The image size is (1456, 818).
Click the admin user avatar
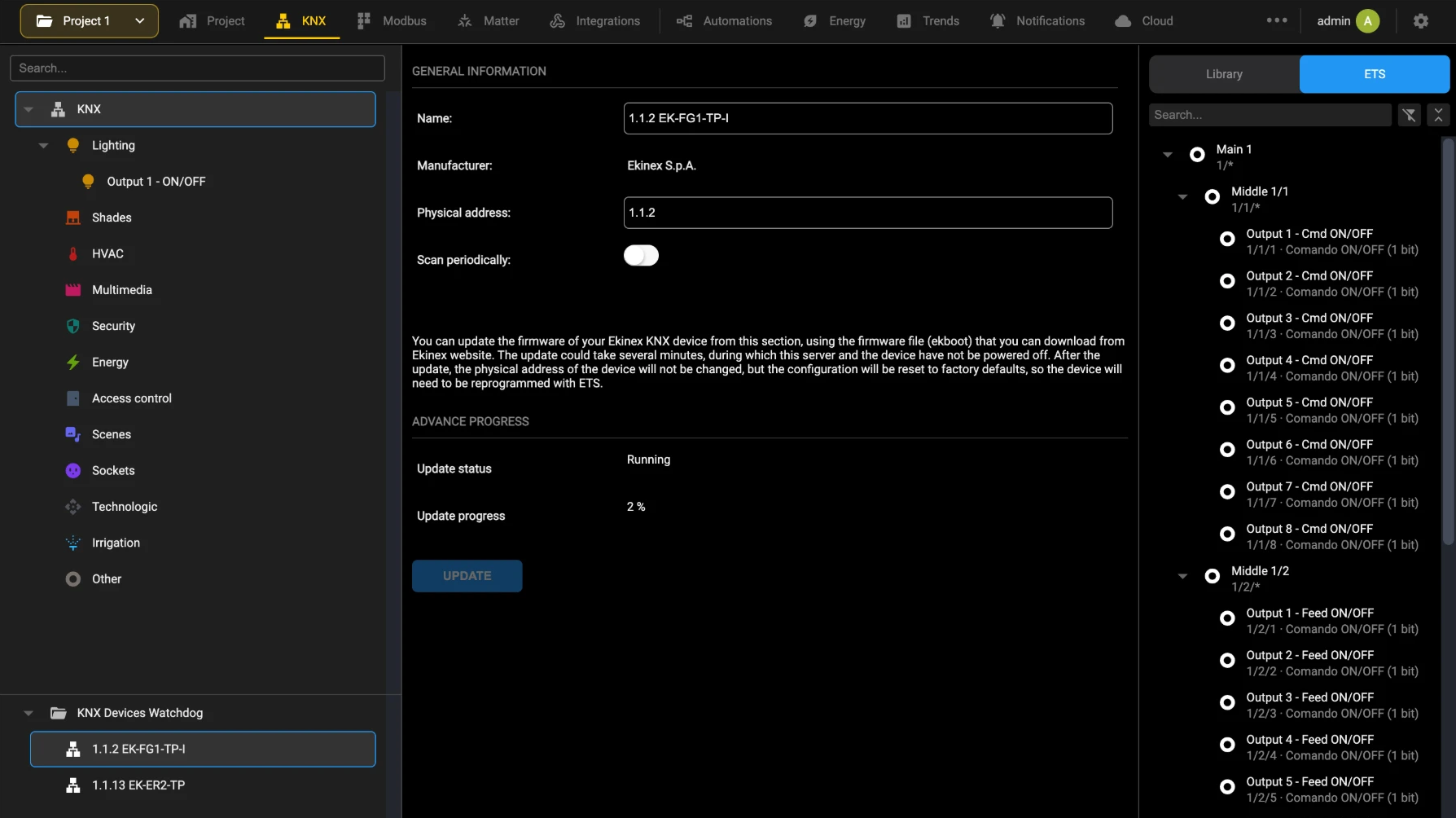[x=1368, y=21]
